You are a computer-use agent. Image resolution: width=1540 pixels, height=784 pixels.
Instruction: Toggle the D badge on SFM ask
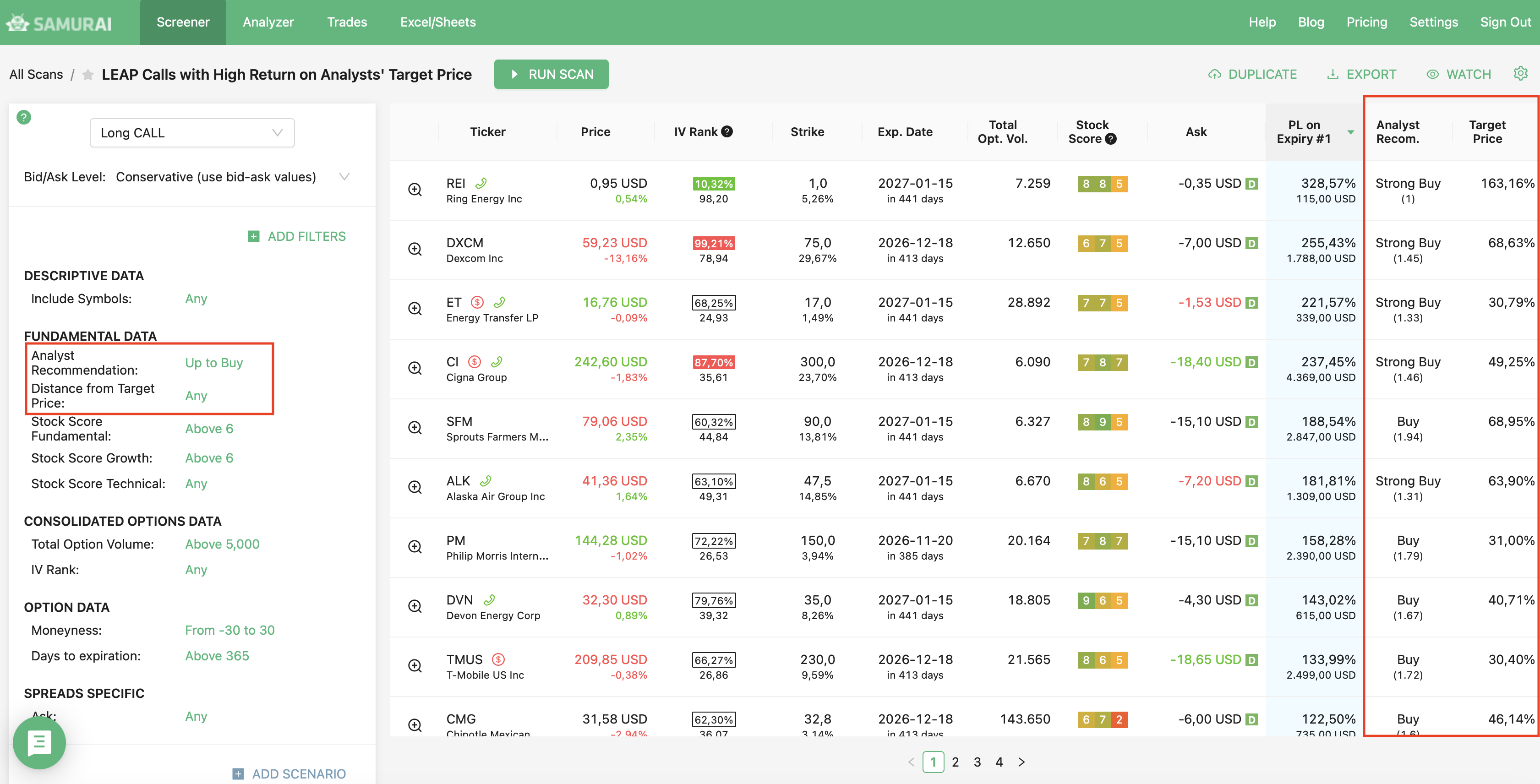[1251, 422]
